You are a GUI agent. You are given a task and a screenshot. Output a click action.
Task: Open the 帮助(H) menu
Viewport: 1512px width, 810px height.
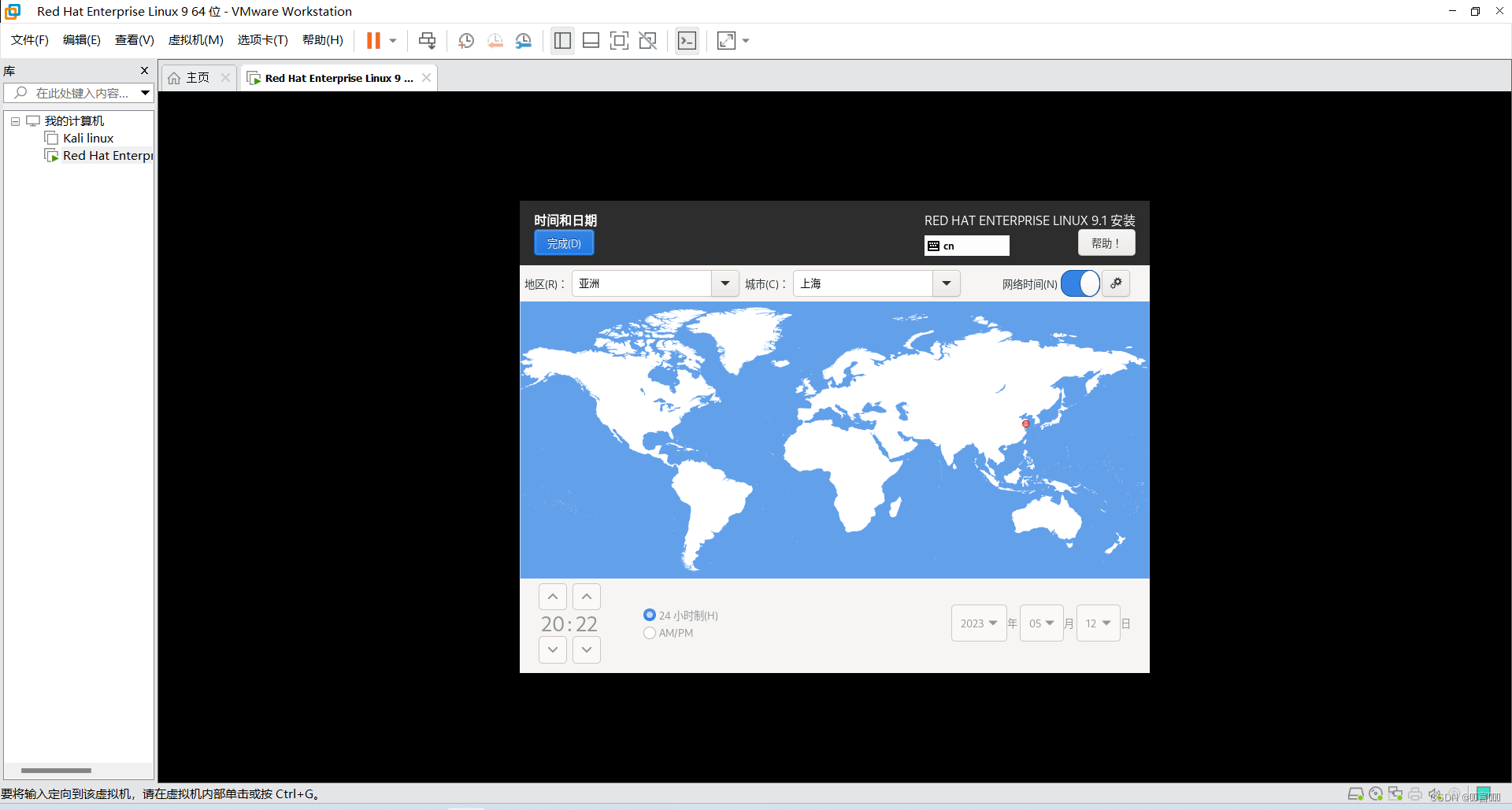323,40
